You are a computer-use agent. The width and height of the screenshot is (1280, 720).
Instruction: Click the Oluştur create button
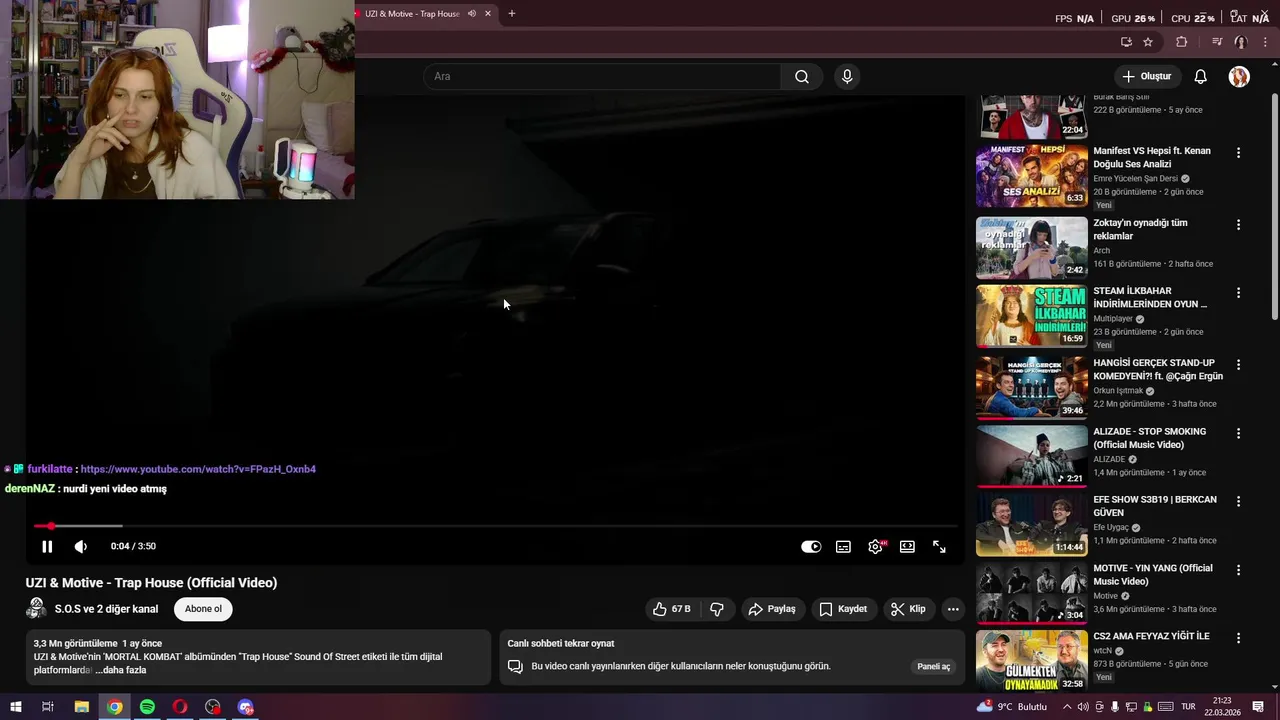click(x=1147, y=76)
